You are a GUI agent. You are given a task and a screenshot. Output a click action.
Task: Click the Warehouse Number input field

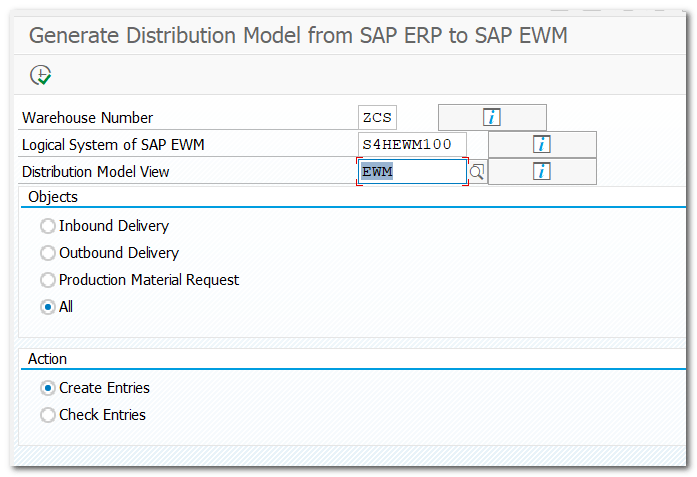(378, 118)
